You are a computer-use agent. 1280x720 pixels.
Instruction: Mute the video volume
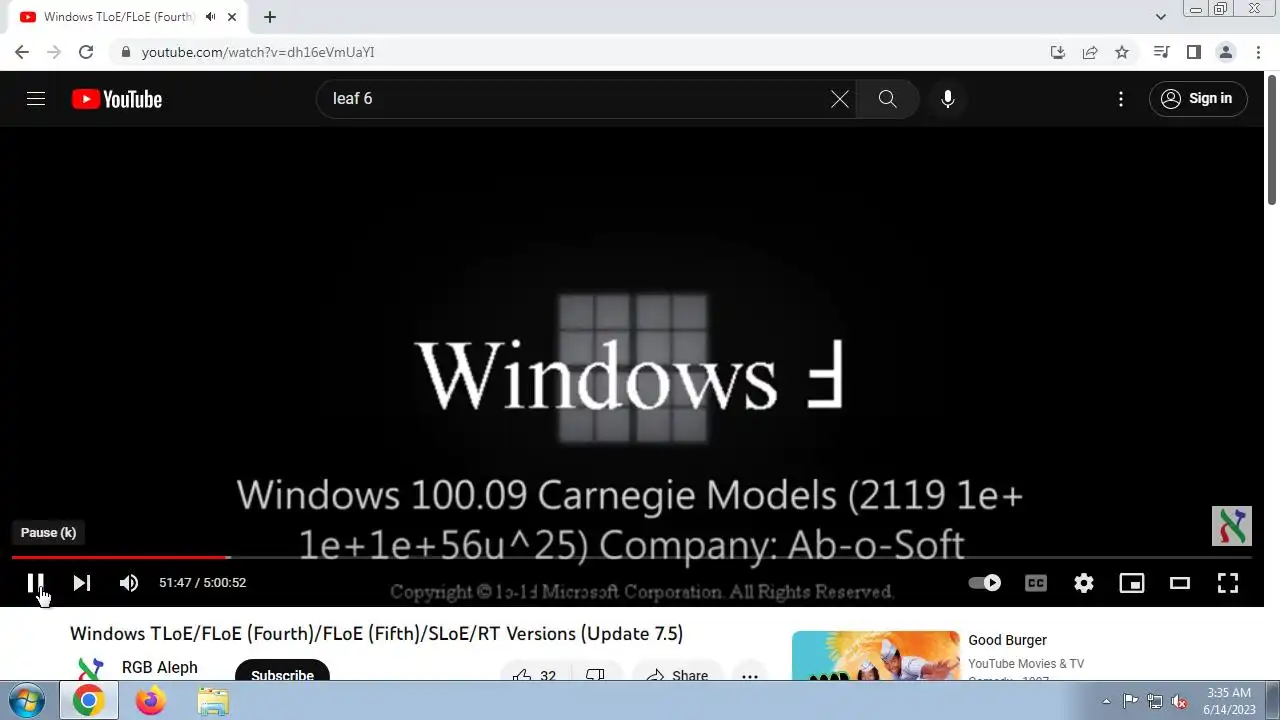(129, 583)
